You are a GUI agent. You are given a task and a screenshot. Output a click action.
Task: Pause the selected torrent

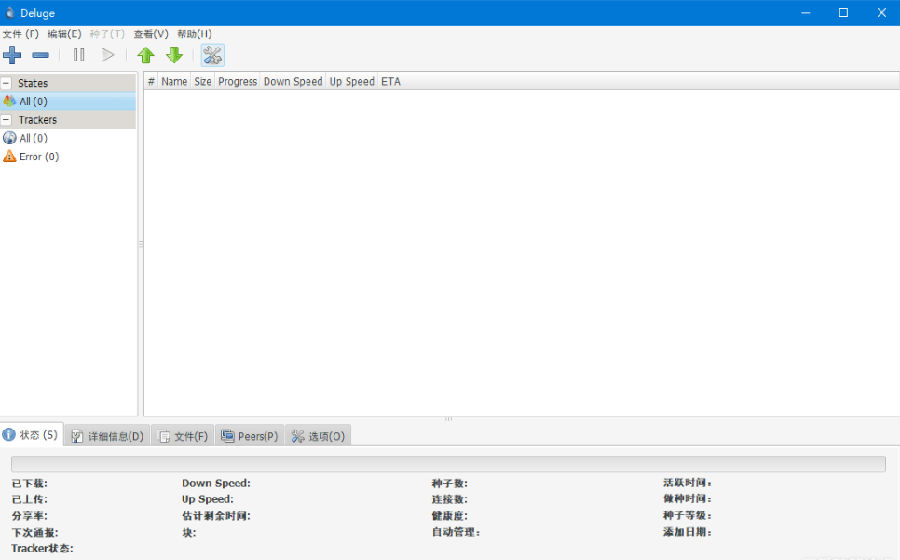tap(79, 55)
